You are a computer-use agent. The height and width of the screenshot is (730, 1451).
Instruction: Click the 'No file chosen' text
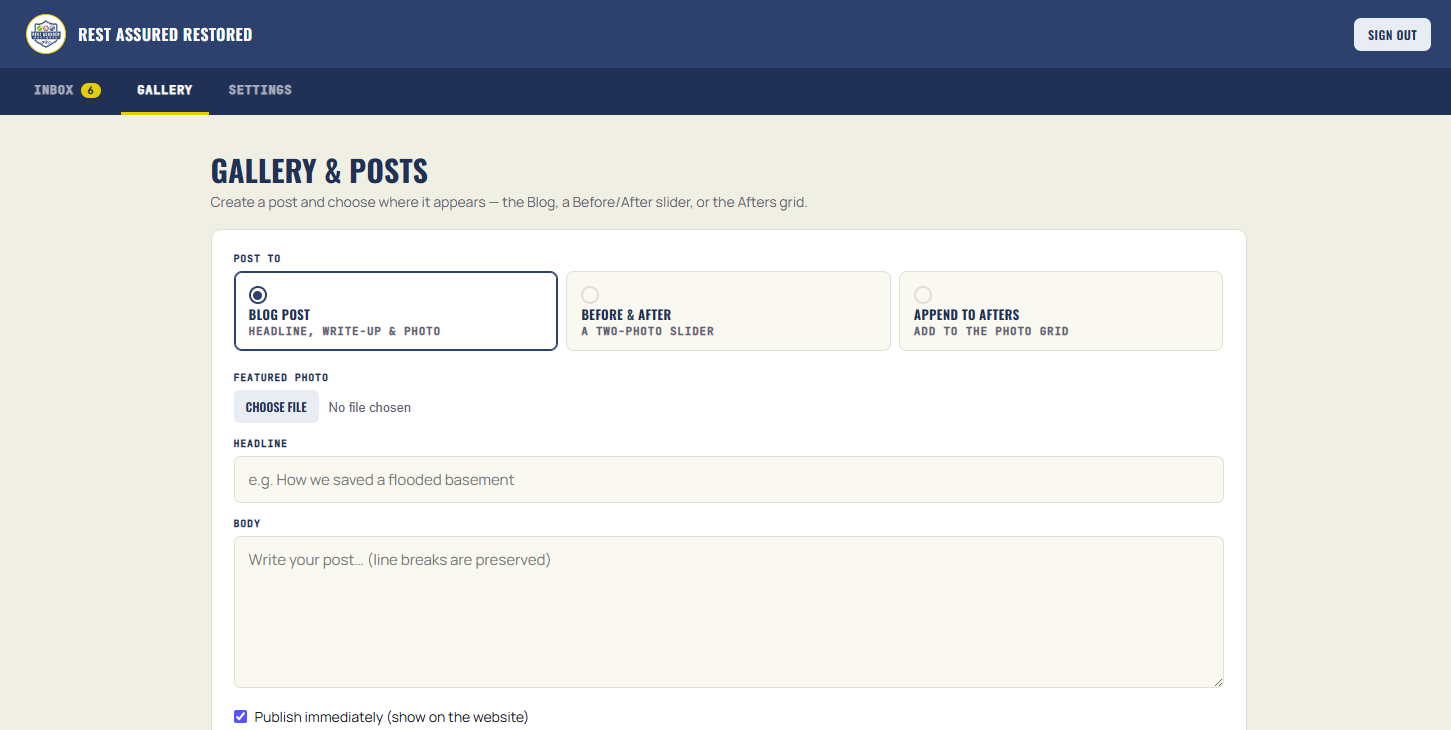coord(370,408)
